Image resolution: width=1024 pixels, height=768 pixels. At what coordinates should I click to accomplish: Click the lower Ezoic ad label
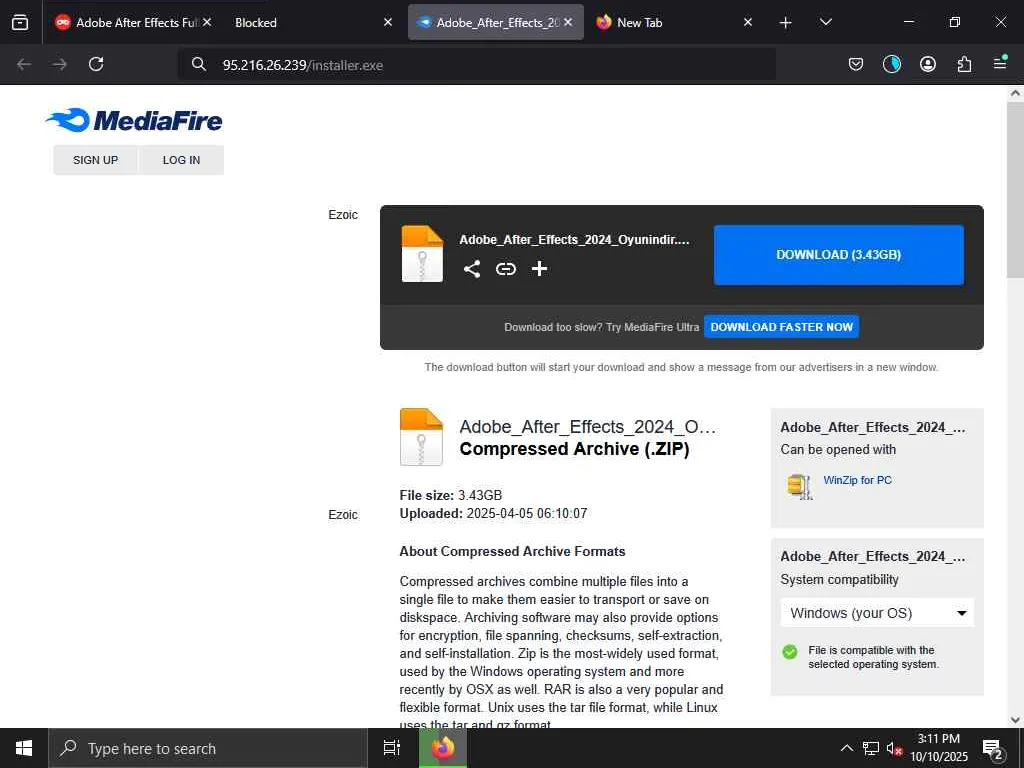click(x=343, y=515)
